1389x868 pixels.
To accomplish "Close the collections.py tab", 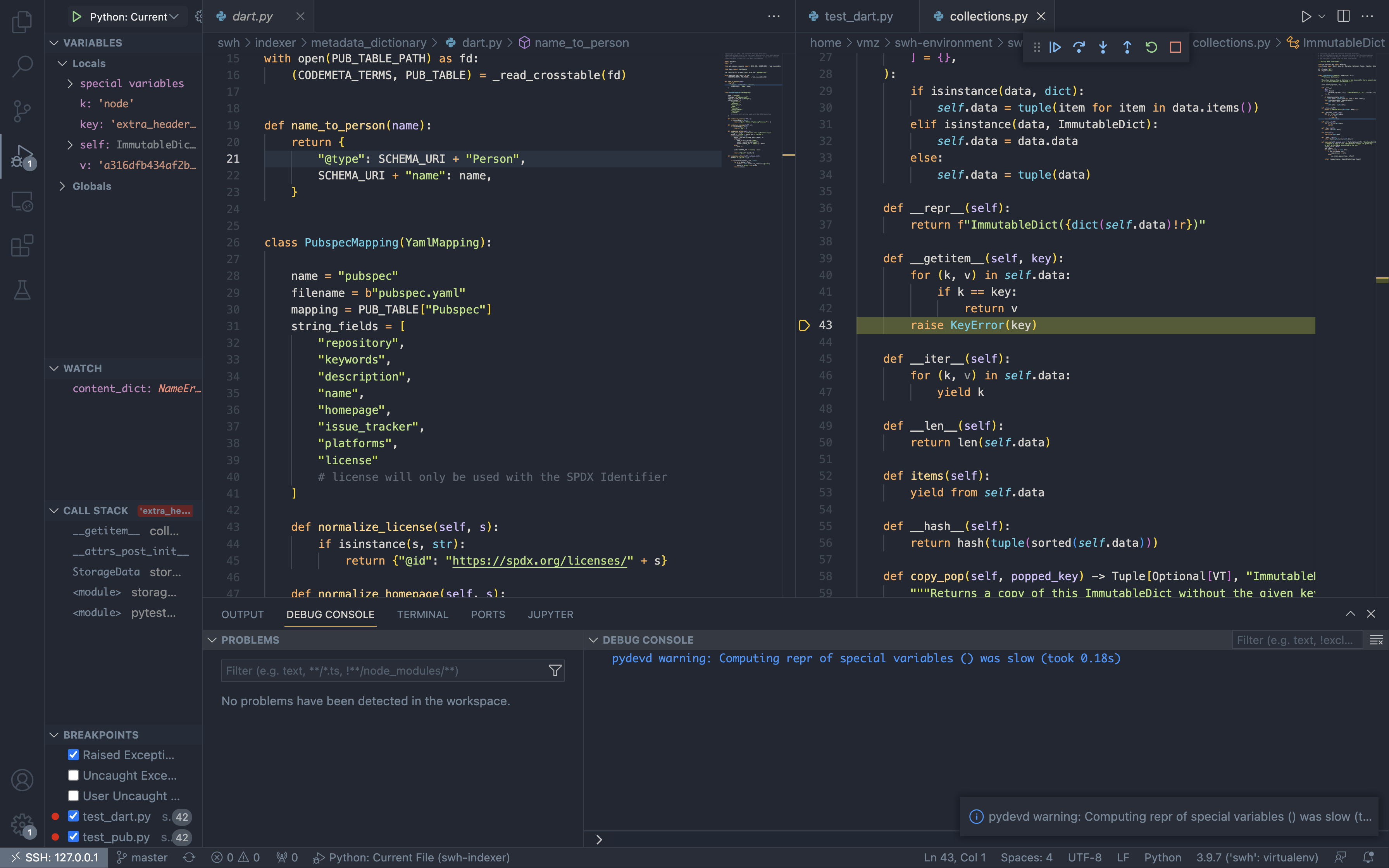I will [x=1041, y=17].
